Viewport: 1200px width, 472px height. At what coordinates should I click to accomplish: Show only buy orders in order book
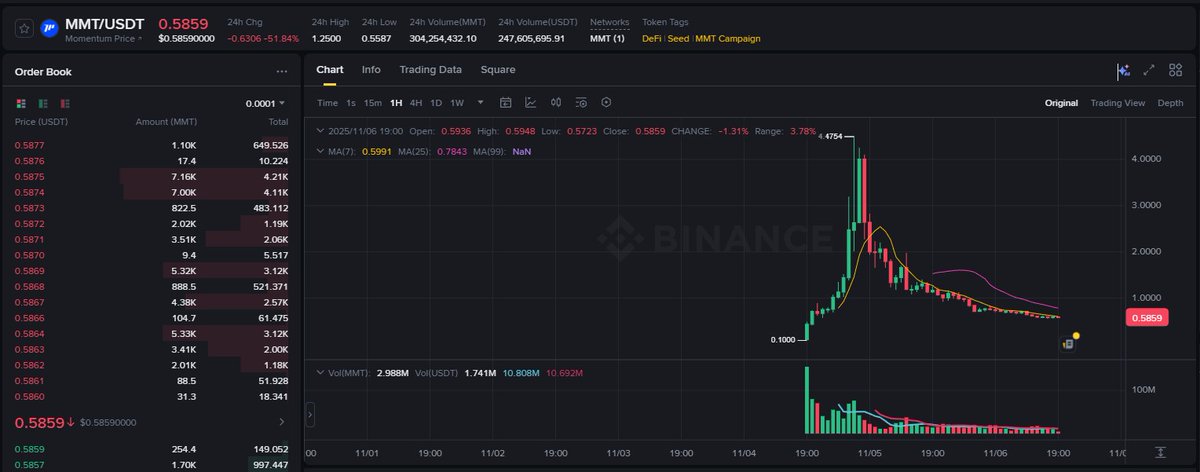[43, 103]
